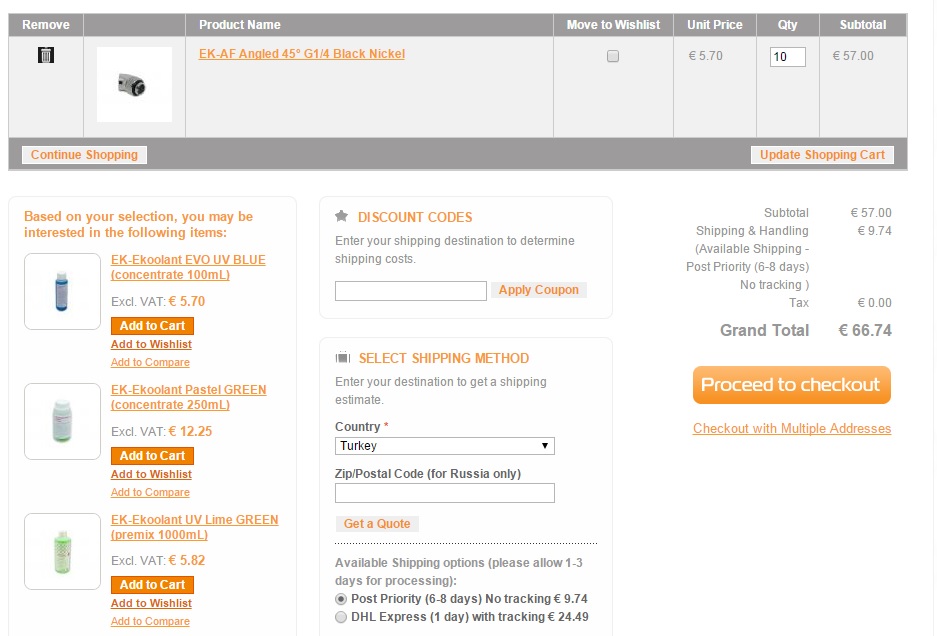Click the Tax € 0.00 value
The image size is (937, 636).
point(874,302)
